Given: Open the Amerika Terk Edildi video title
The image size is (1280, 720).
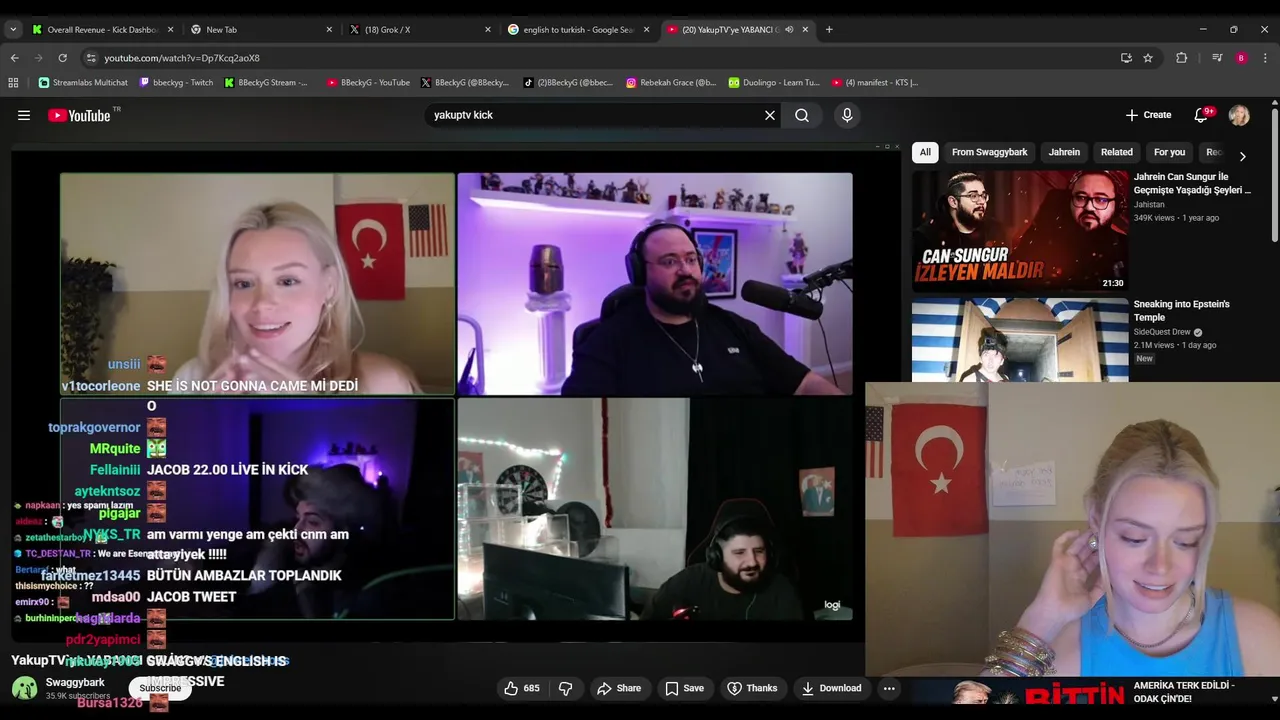Looking at the screenshot, I should (x=1184, y=691).
